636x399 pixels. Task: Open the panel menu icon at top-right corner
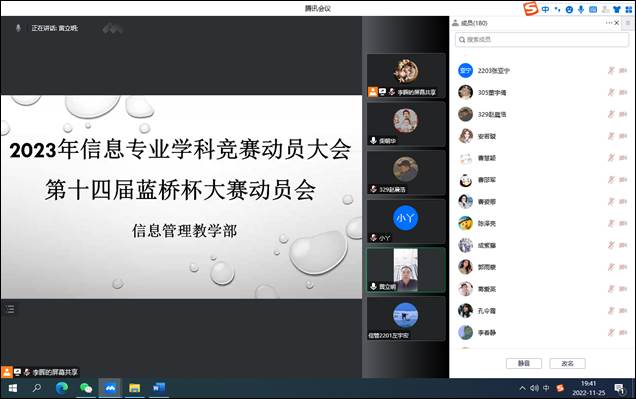click(x=628, y=23)
